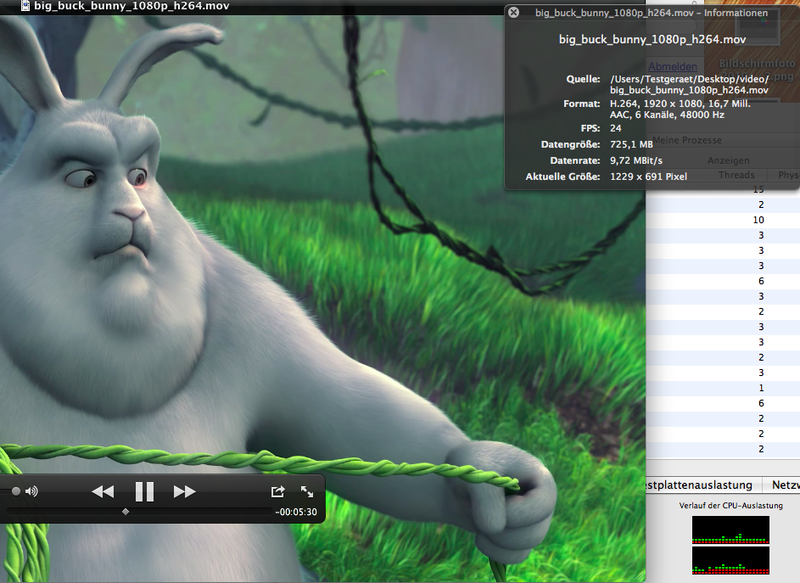Pause the video playback
Image resolution: width=800 pixels, height=583 pixels.
(x=144, y=492)
